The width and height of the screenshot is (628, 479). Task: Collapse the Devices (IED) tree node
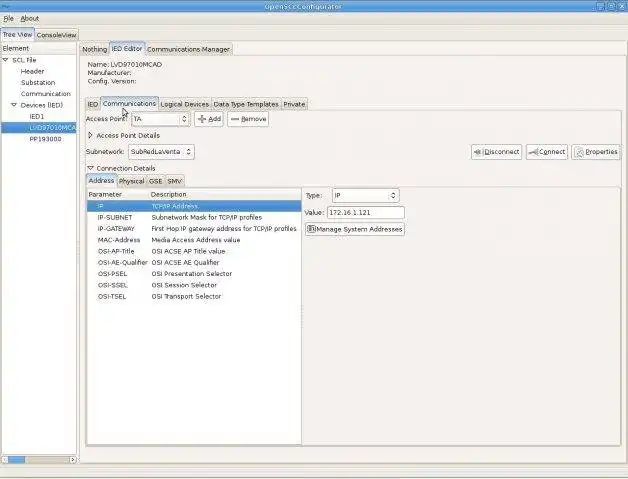(x=14, y=105)
